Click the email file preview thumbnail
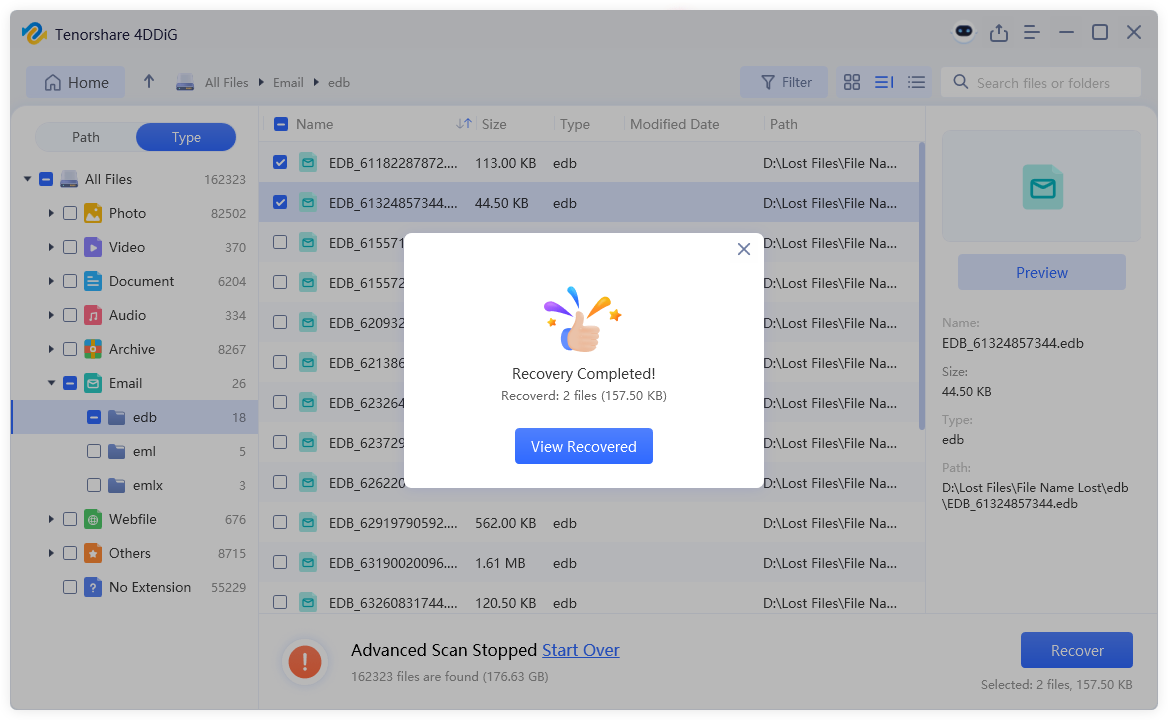 point(1041,186)
